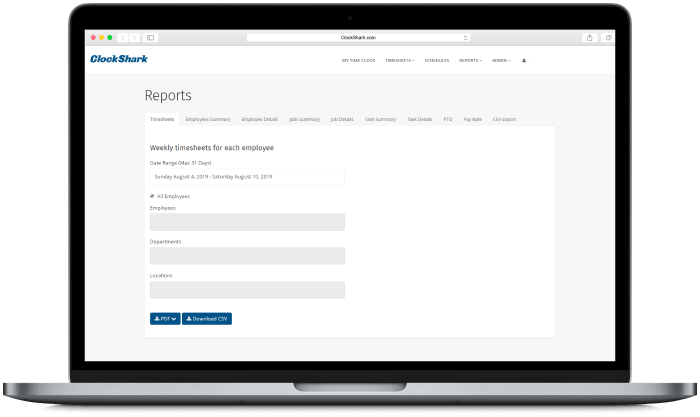Switch to Task Details tab
The image size is (700, 417).
coord(419,119)
